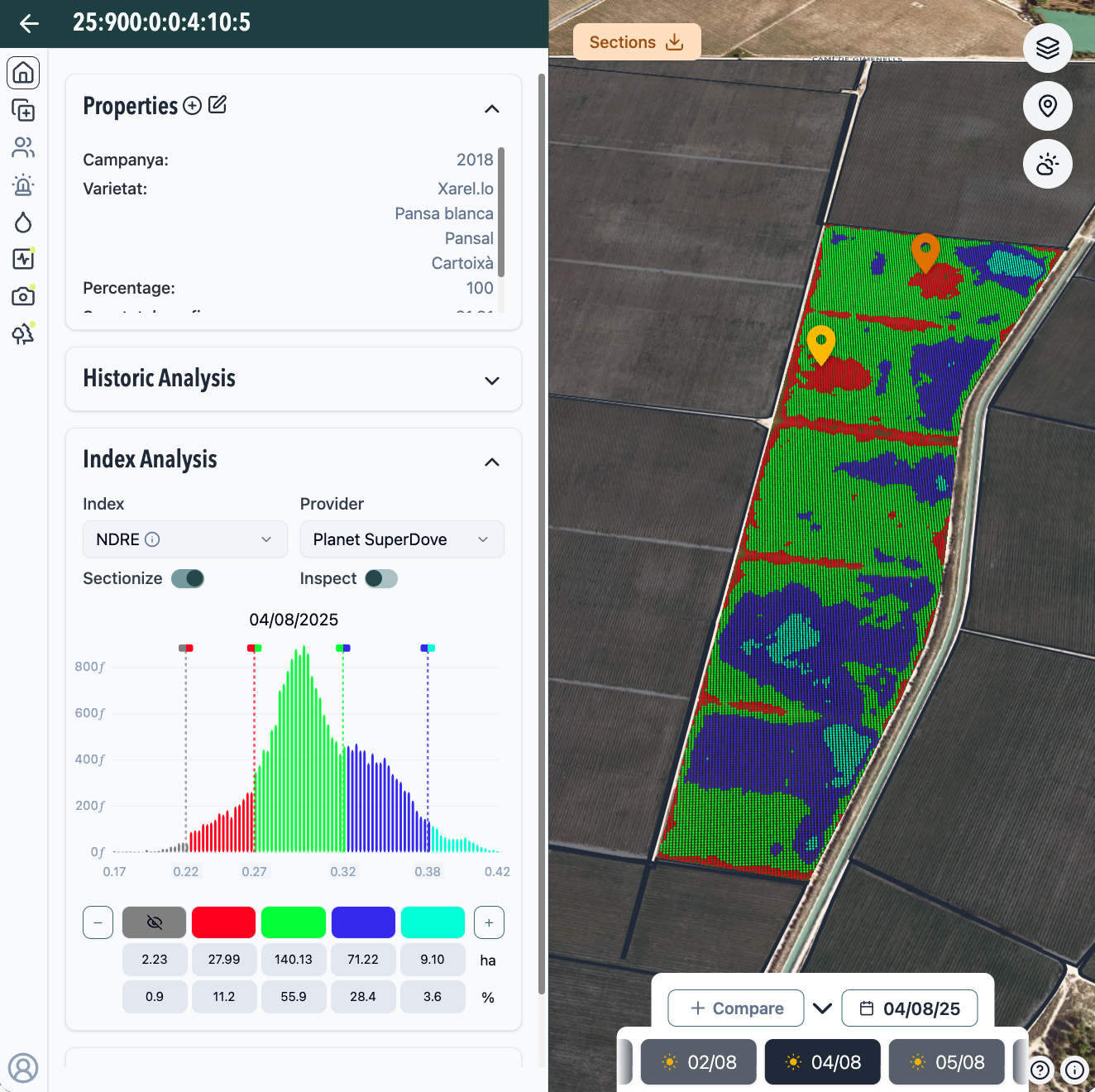Select the 05/08 date tab

946,1062
